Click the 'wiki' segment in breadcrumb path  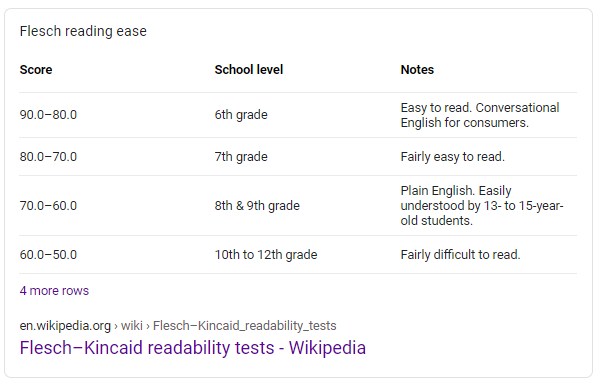pos(132,326)
